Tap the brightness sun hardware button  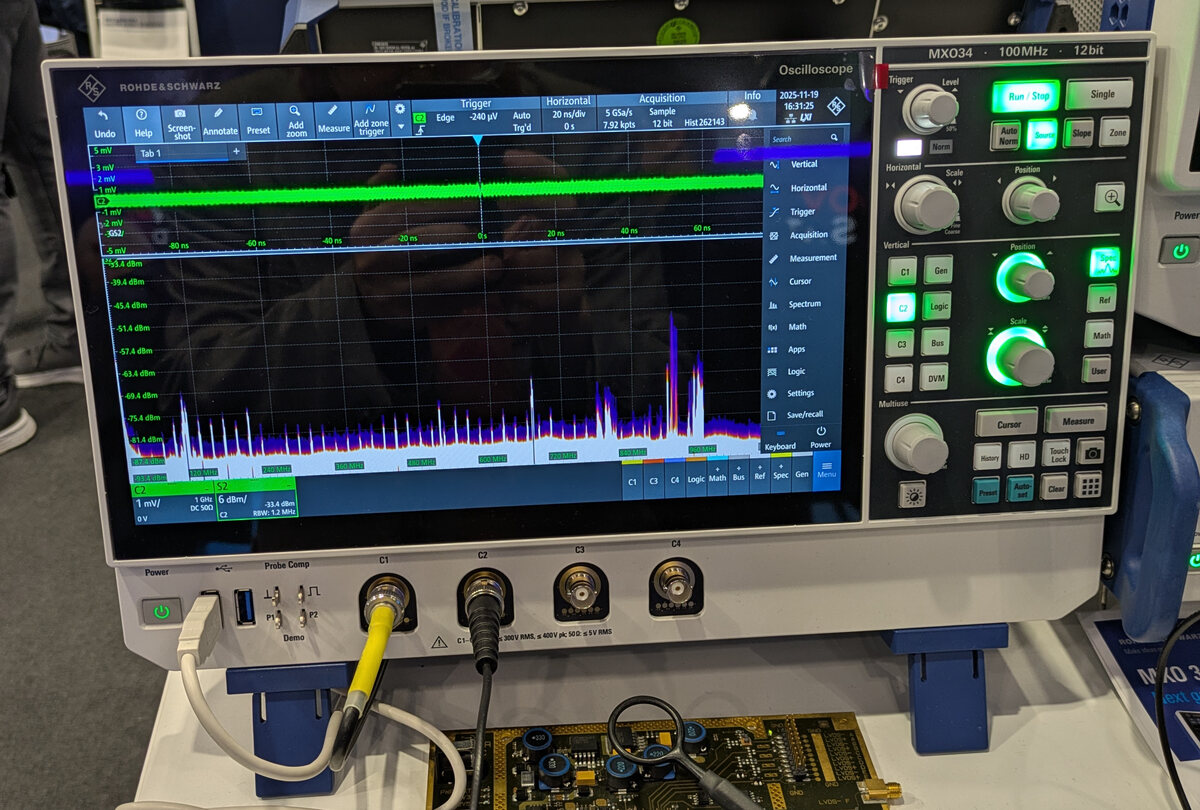(912, 494)
